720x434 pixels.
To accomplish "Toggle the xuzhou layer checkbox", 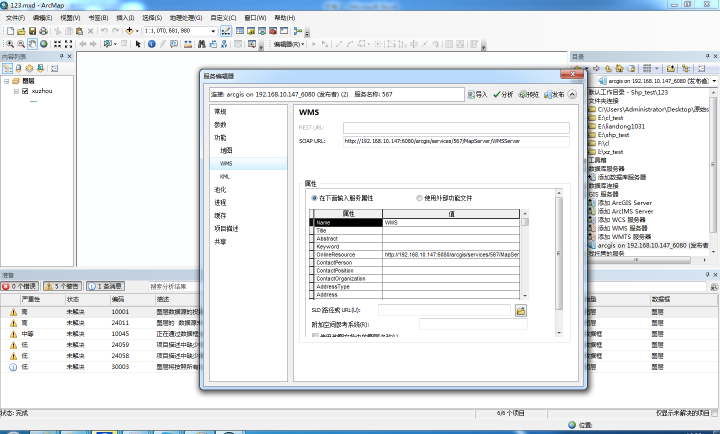I will [x=25, y=91].
